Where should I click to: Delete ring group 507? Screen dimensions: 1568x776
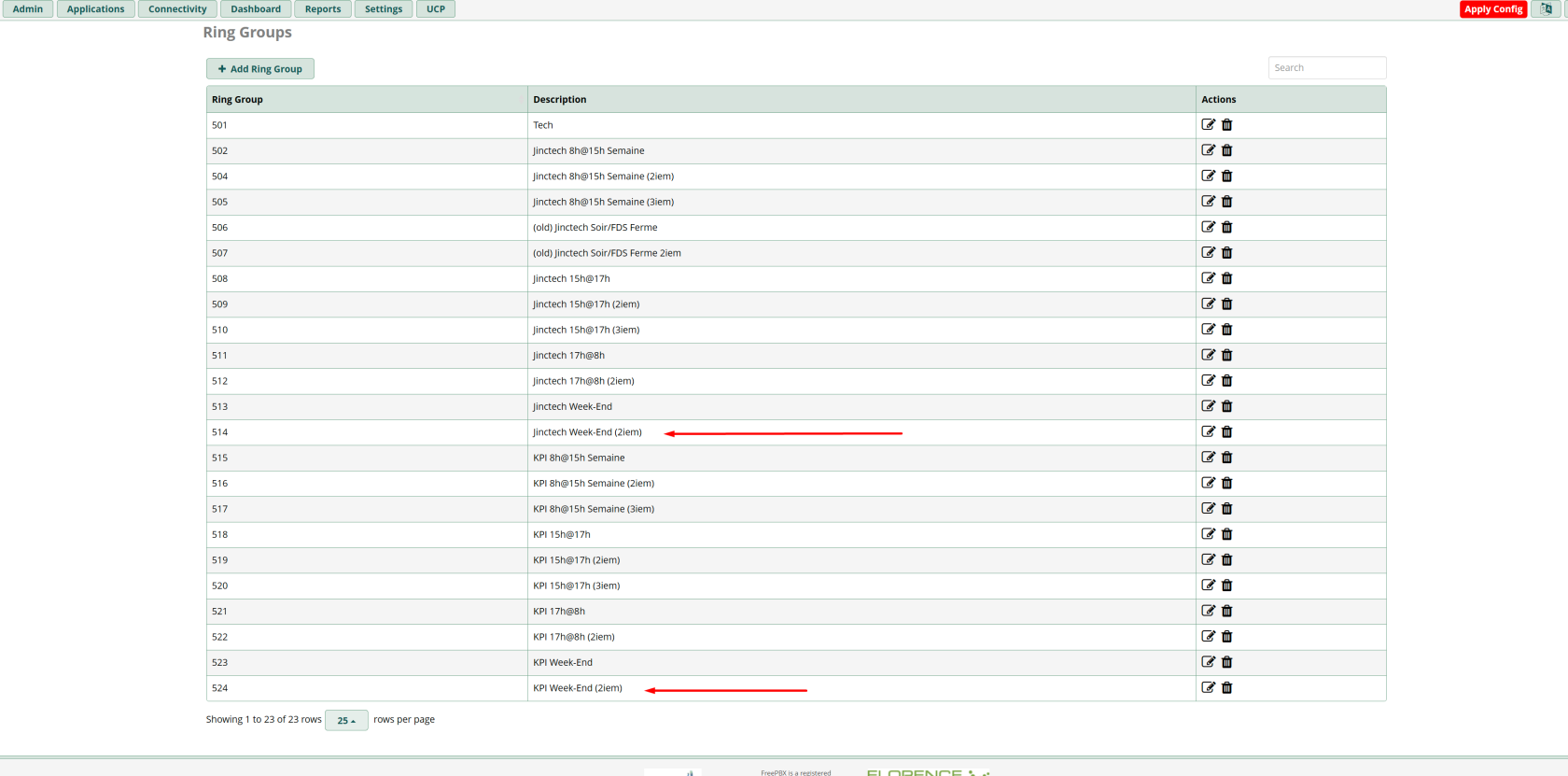[1227, 252]
